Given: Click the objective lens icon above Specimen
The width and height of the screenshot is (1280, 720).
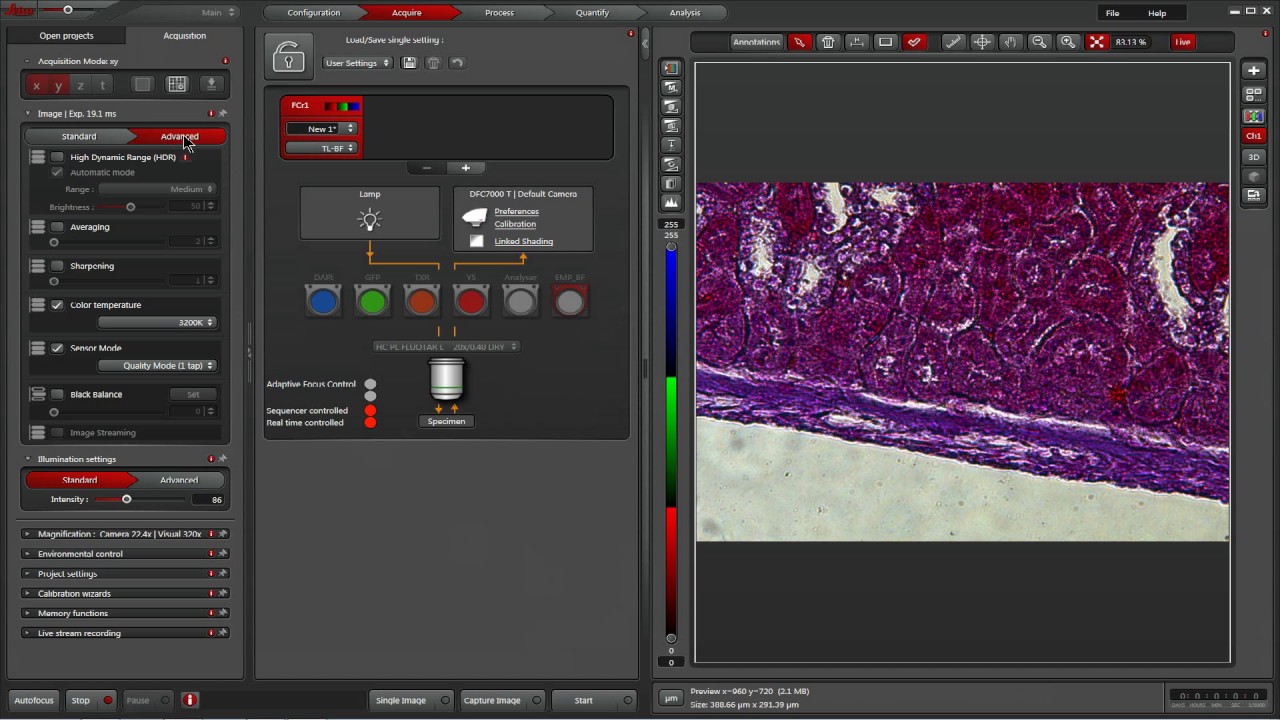Looking at the screenshot, I should tap(446, 380).
